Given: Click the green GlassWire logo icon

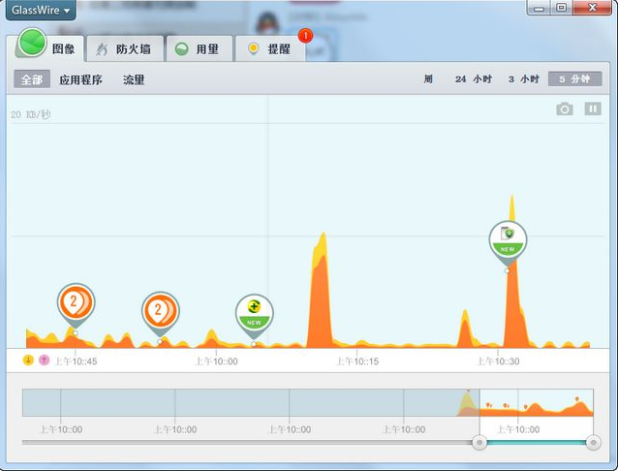Looking at the screenshot, I should pos(32,42).
